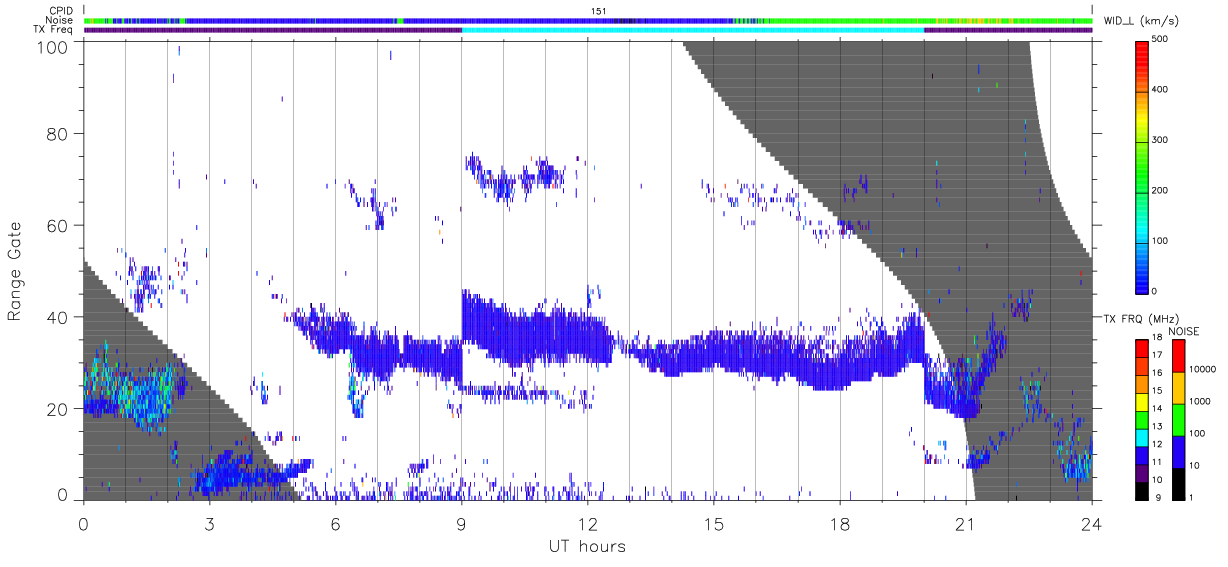Click the 13 label on TX FRQ legend
1228x567 pixels.
click(x=1156, y=426)
